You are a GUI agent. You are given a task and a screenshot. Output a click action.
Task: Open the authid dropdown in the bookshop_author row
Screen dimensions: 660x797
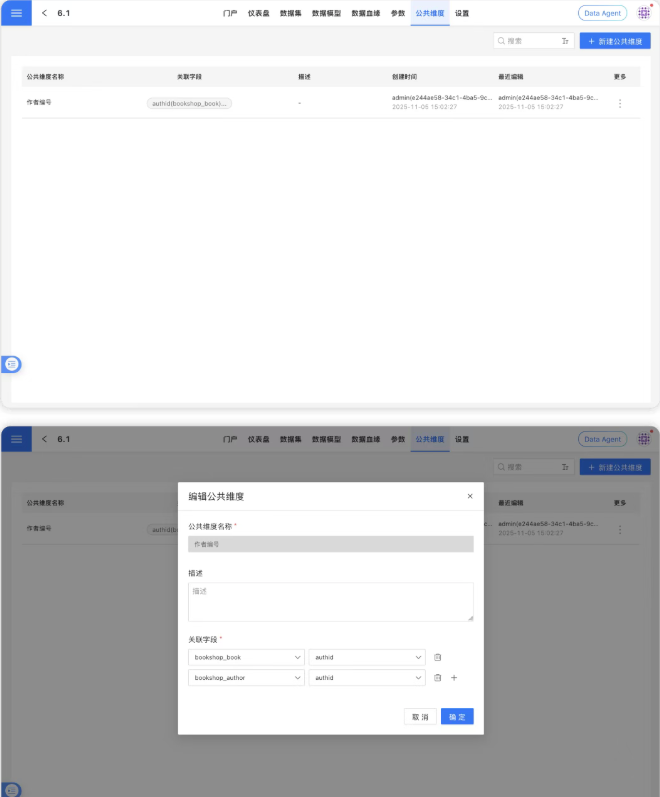[367, 678]
